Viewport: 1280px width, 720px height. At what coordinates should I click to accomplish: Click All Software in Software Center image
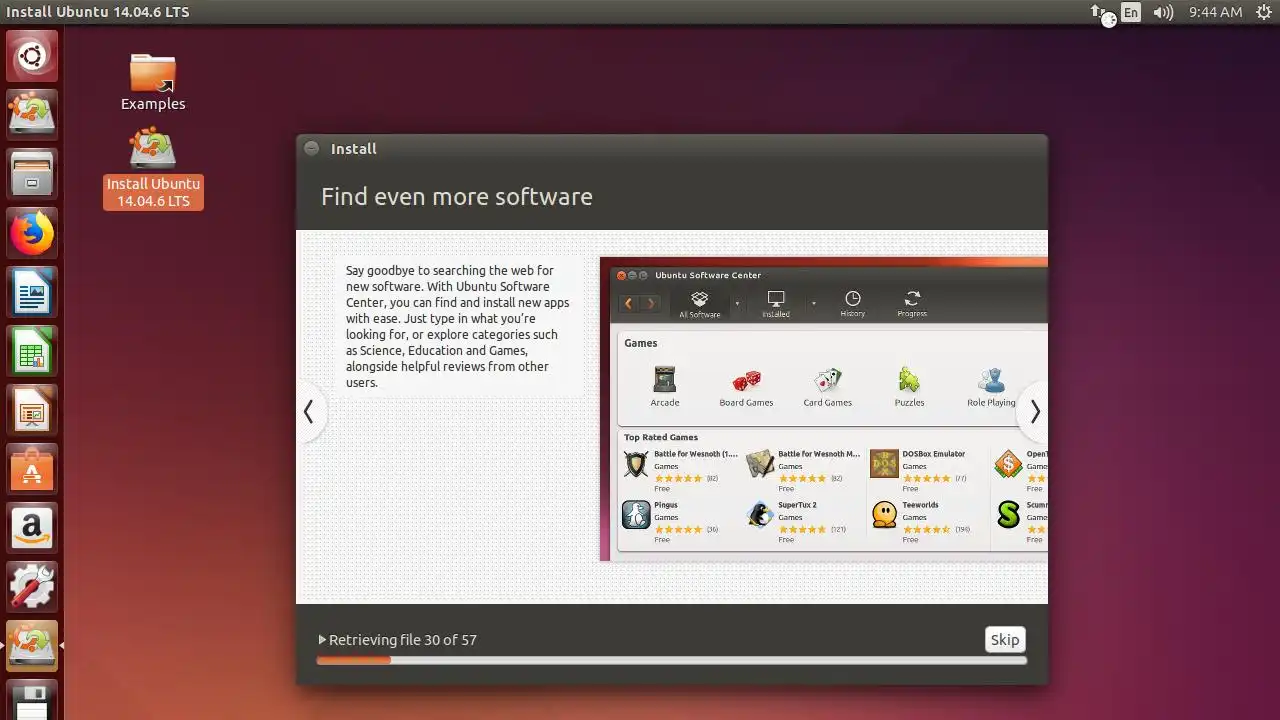[x=700, y=304]
